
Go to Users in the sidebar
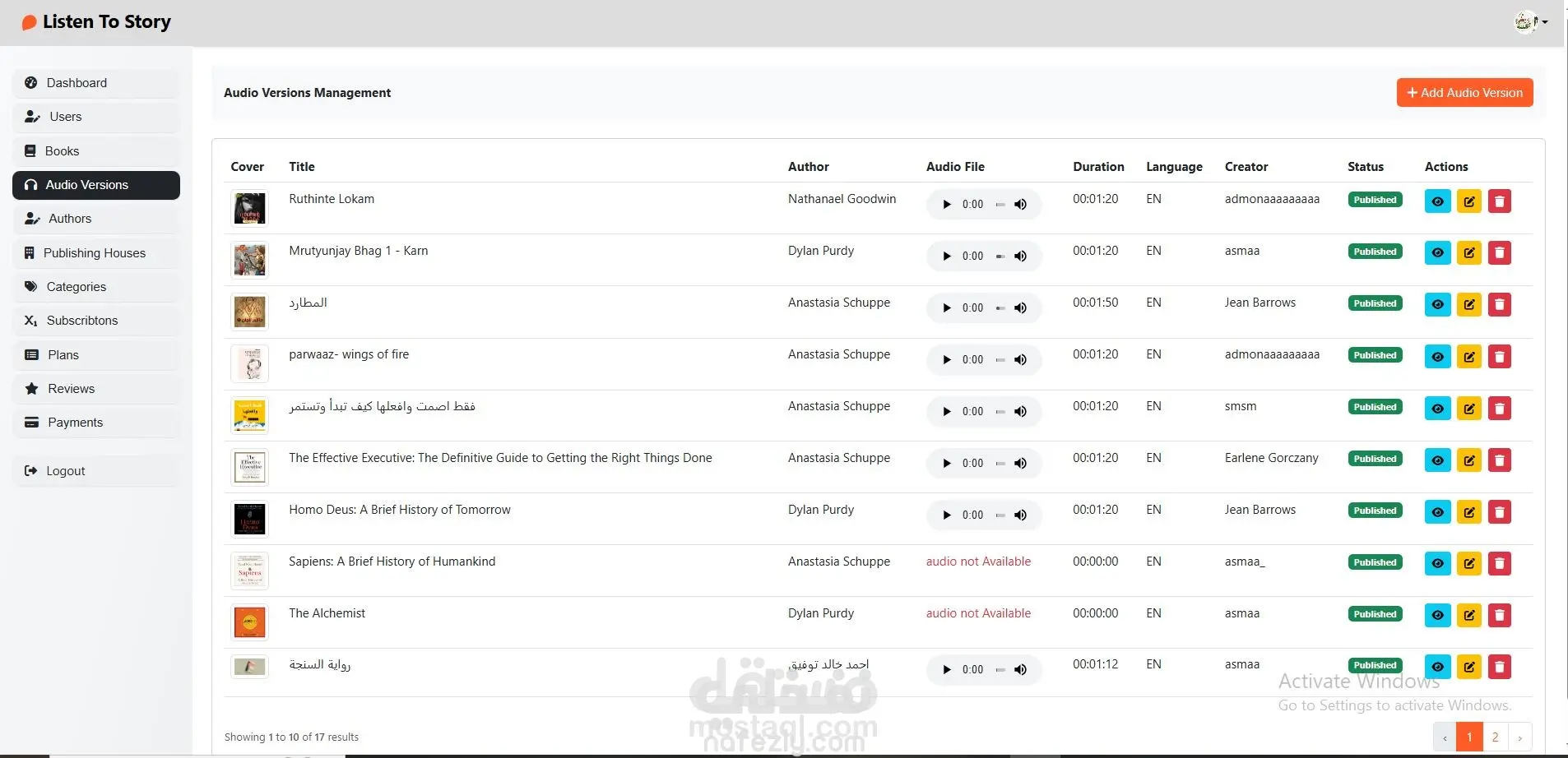tap(96, 117)
